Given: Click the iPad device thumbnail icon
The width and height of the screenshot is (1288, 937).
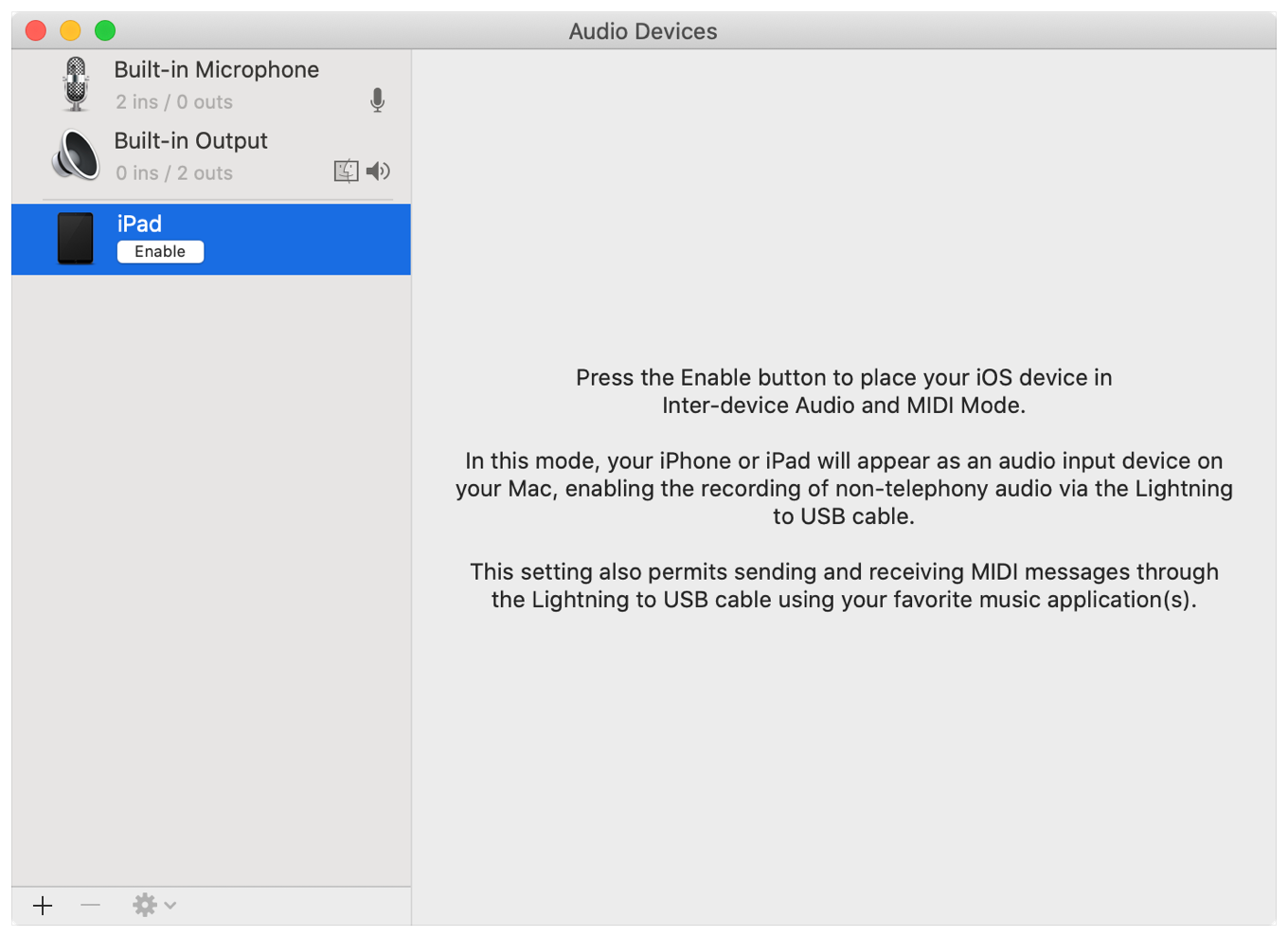Looking at the screenshot, I should pyautogui.click(x=76, y=238).
